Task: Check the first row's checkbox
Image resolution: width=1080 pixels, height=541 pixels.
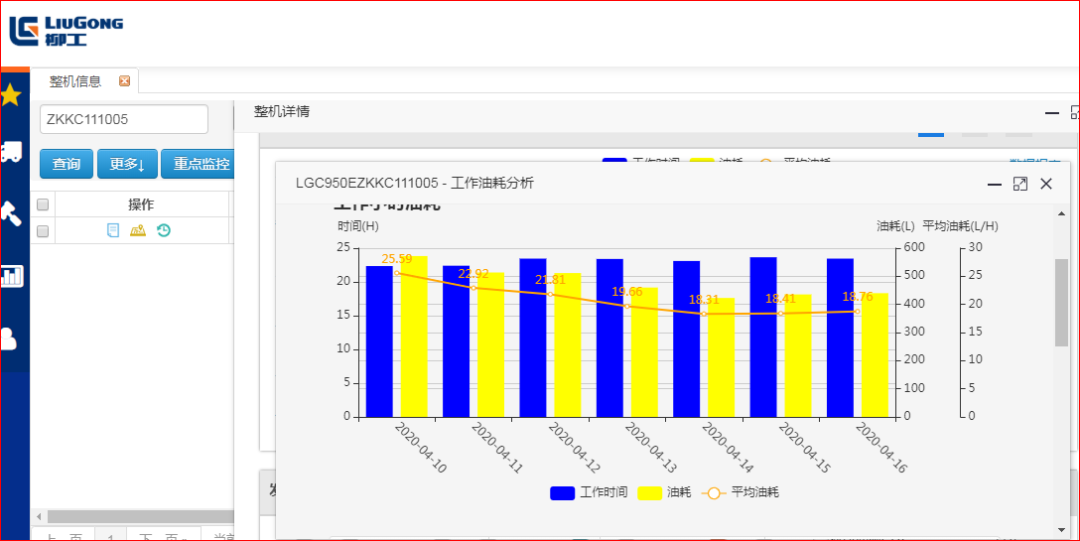Action: 43,231
